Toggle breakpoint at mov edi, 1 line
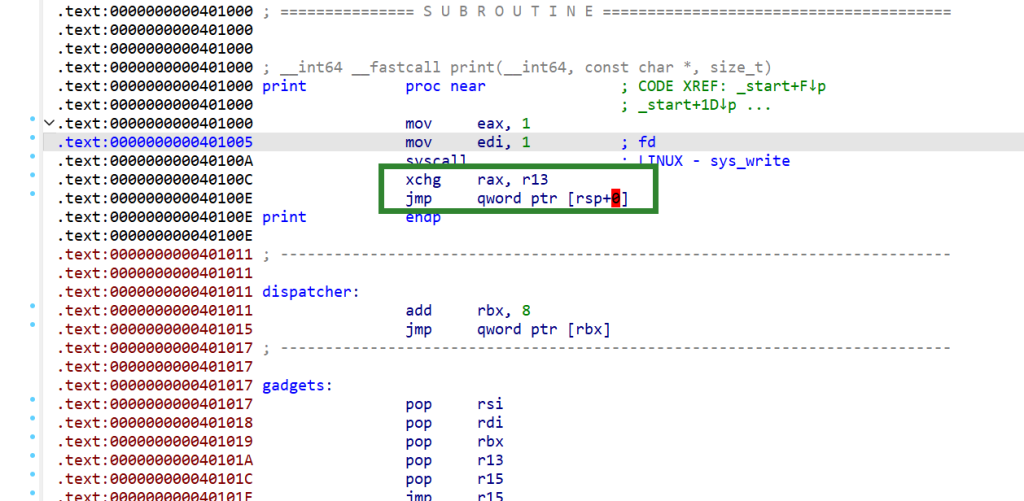 tap(33, 142)
